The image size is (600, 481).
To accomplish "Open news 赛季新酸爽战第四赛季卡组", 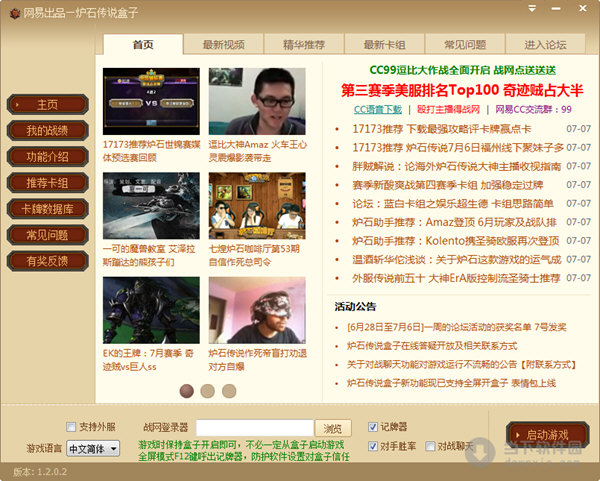I will (x=448, y=185).
